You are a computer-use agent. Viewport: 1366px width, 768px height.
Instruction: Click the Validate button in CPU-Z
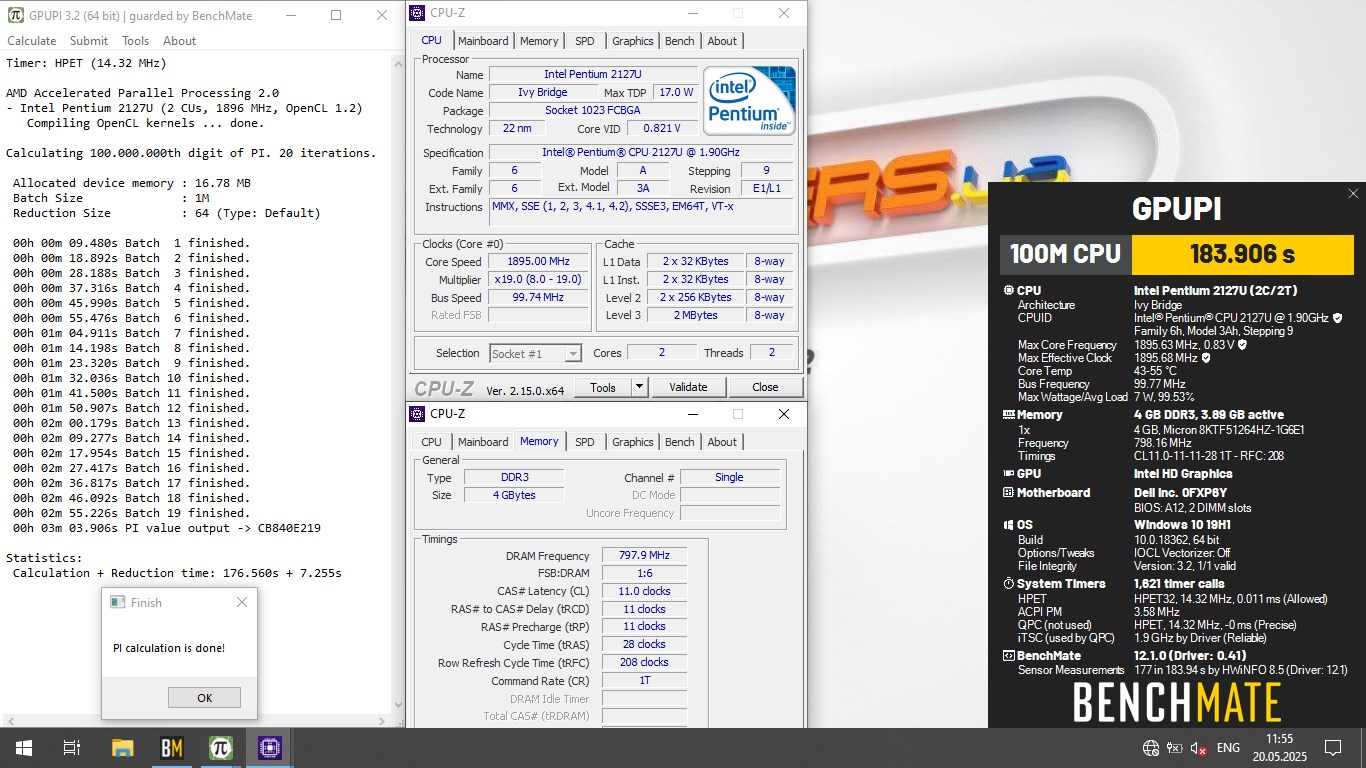[x=688, y=387]
